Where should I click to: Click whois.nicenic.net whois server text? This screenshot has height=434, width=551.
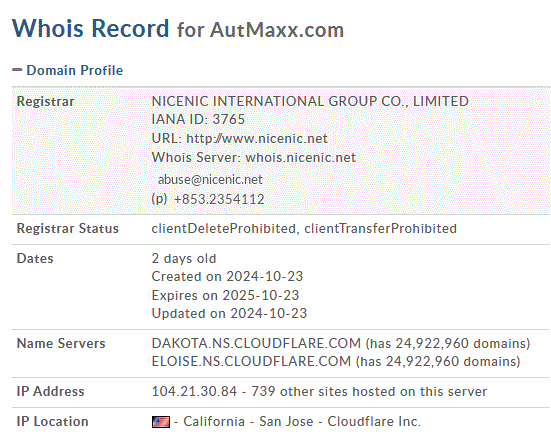300,157
